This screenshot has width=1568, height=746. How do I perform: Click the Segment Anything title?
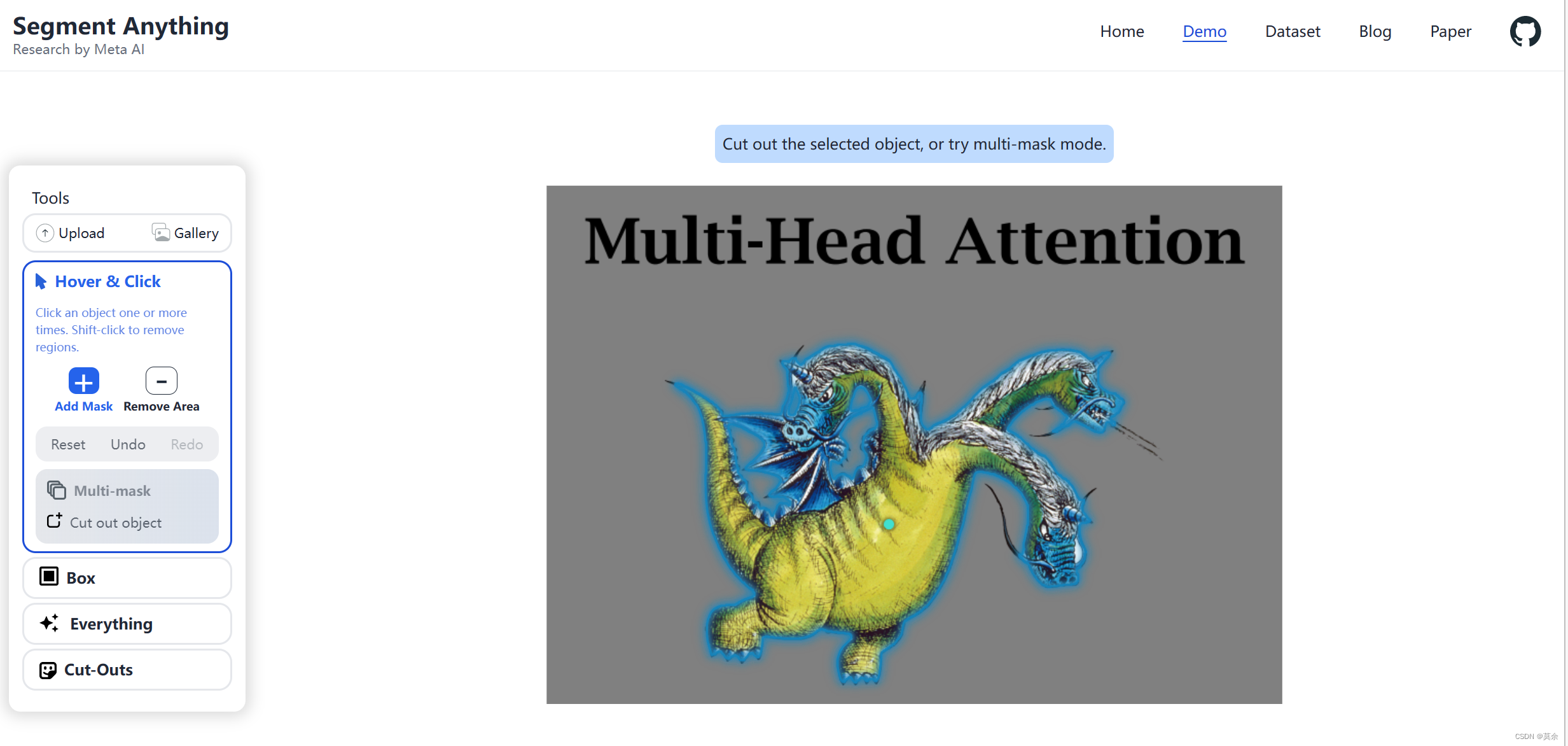click(x=121, y=27)
